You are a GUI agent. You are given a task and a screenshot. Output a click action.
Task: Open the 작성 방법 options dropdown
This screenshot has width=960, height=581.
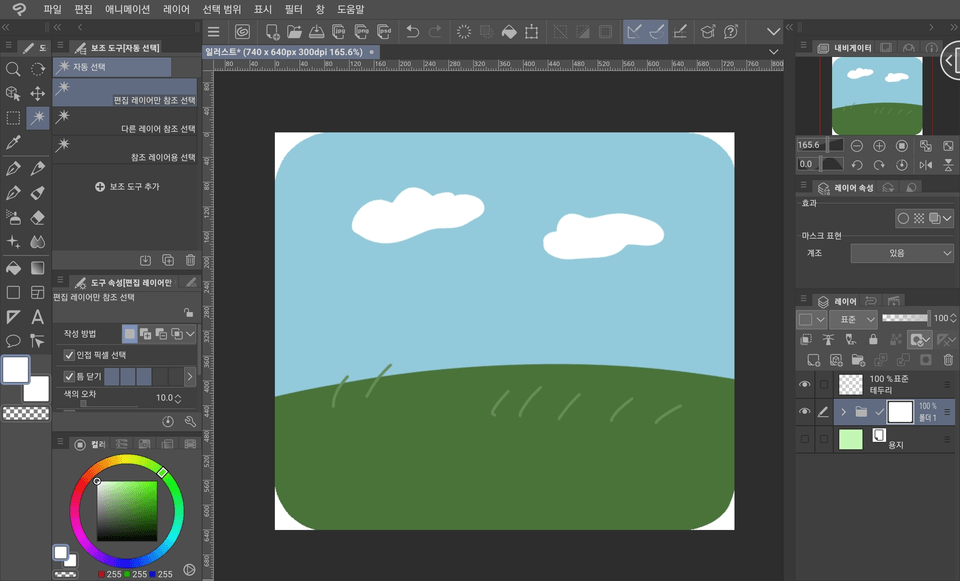pyautogui.click(x=190, y=334)
